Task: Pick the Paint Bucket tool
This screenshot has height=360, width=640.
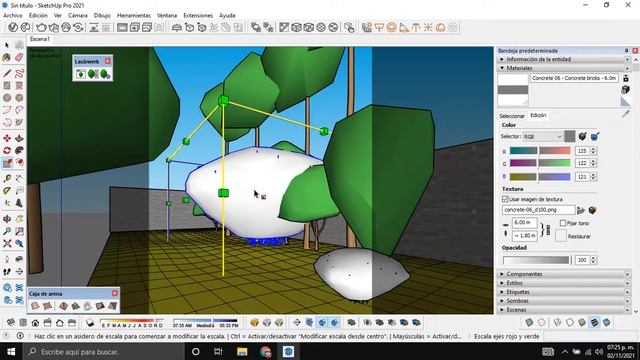Action: coord(7,58)
